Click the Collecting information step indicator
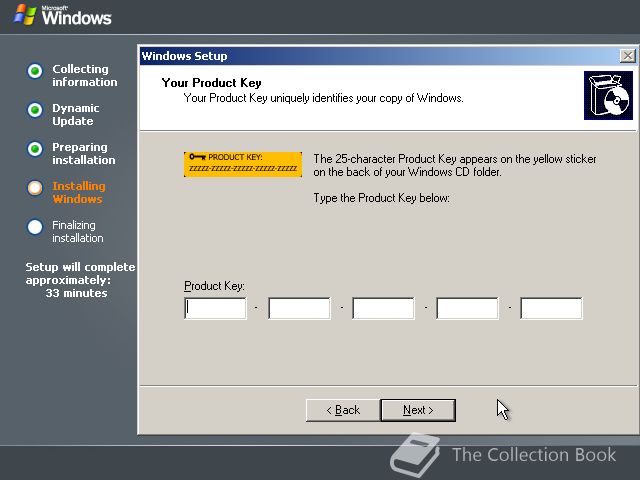This screenshot has height=480, width=640. click(35, 71)
